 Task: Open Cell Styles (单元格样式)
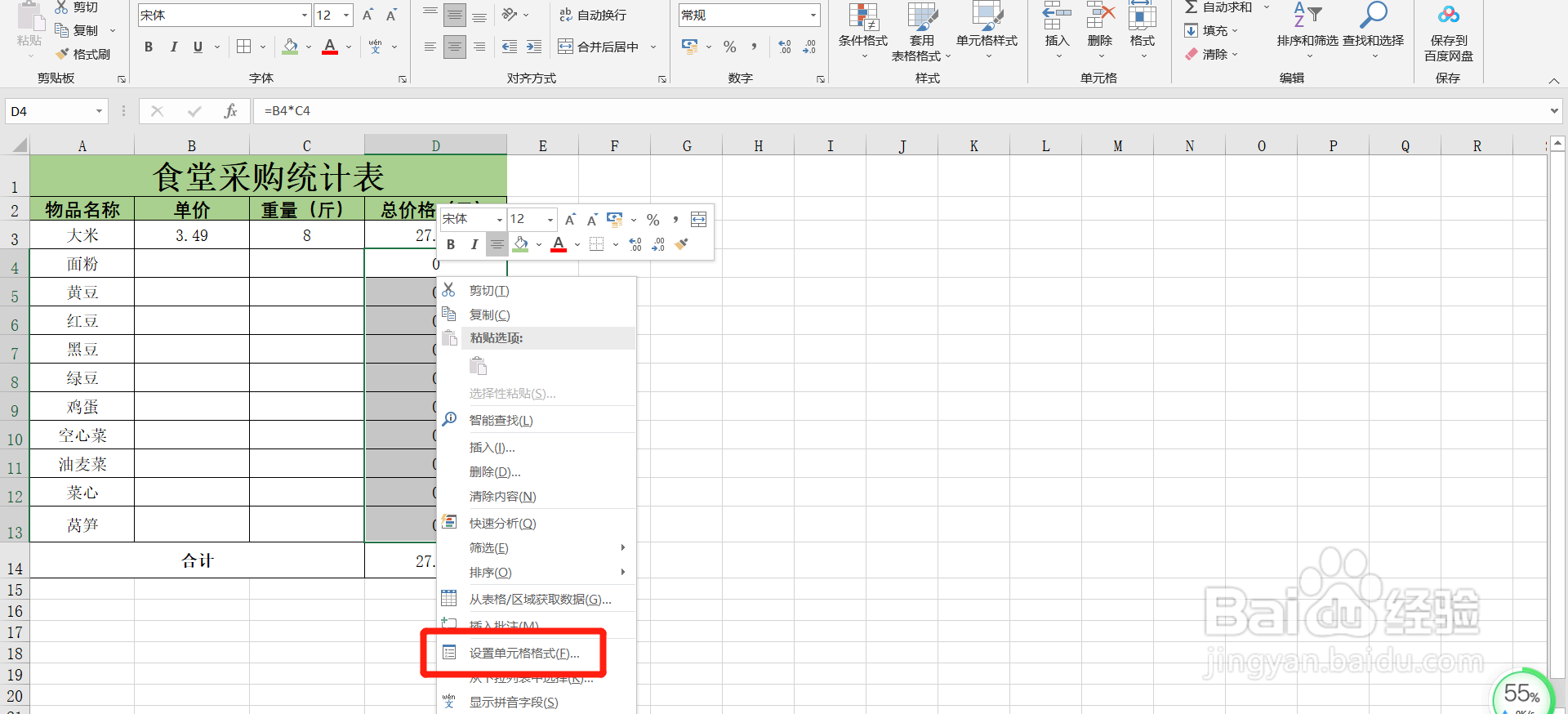coord(987,31)
